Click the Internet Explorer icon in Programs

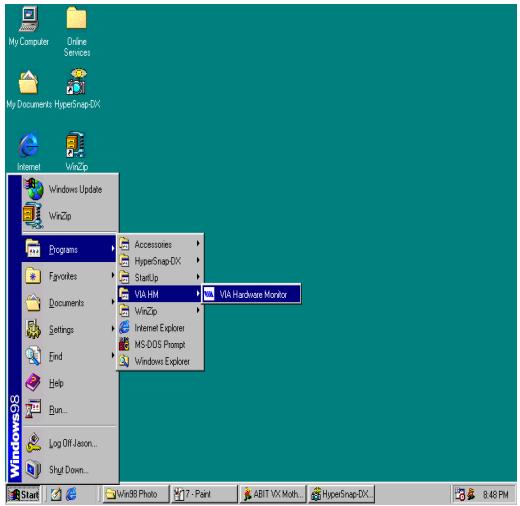(x=124, y=327)
